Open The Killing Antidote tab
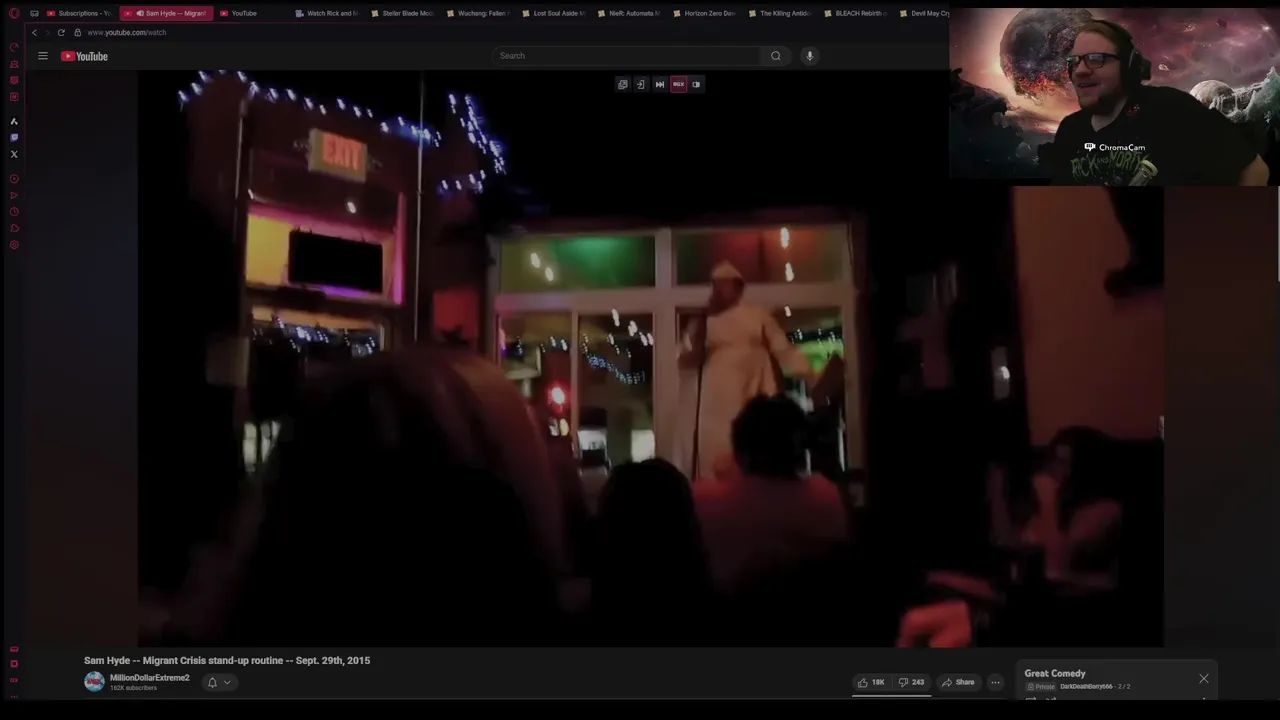1280x720 pixels. (x=780, y=13)
